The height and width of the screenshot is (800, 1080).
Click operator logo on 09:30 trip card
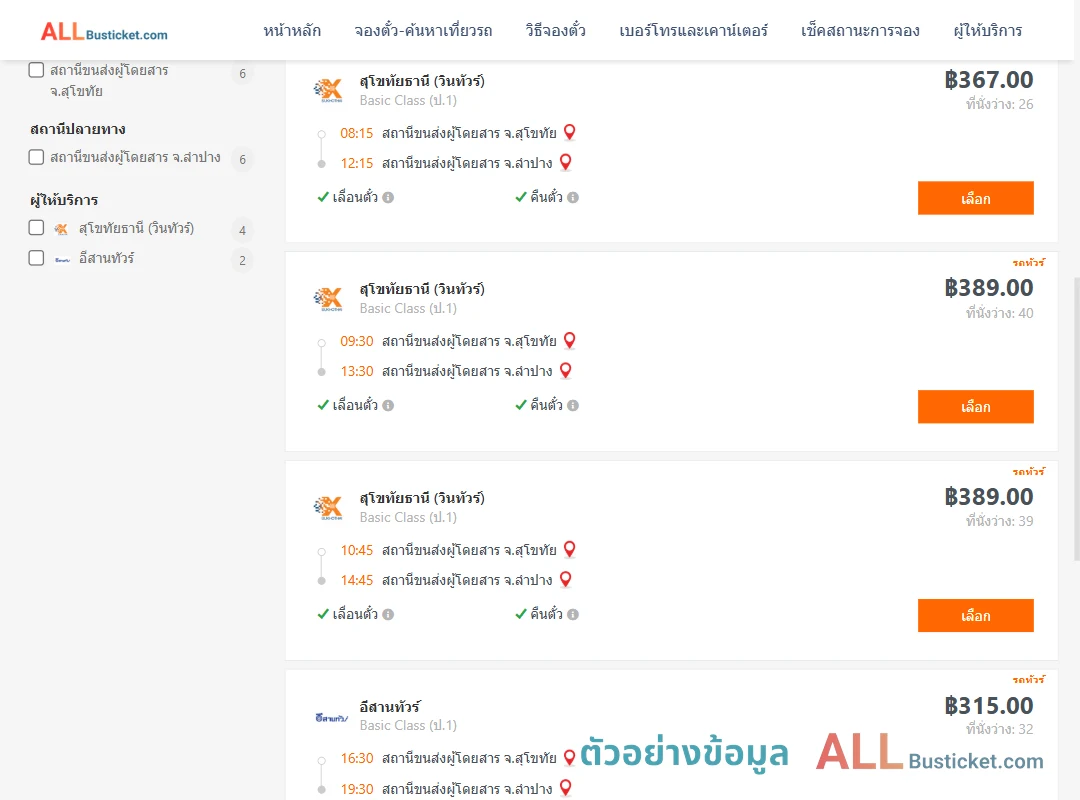328,298
